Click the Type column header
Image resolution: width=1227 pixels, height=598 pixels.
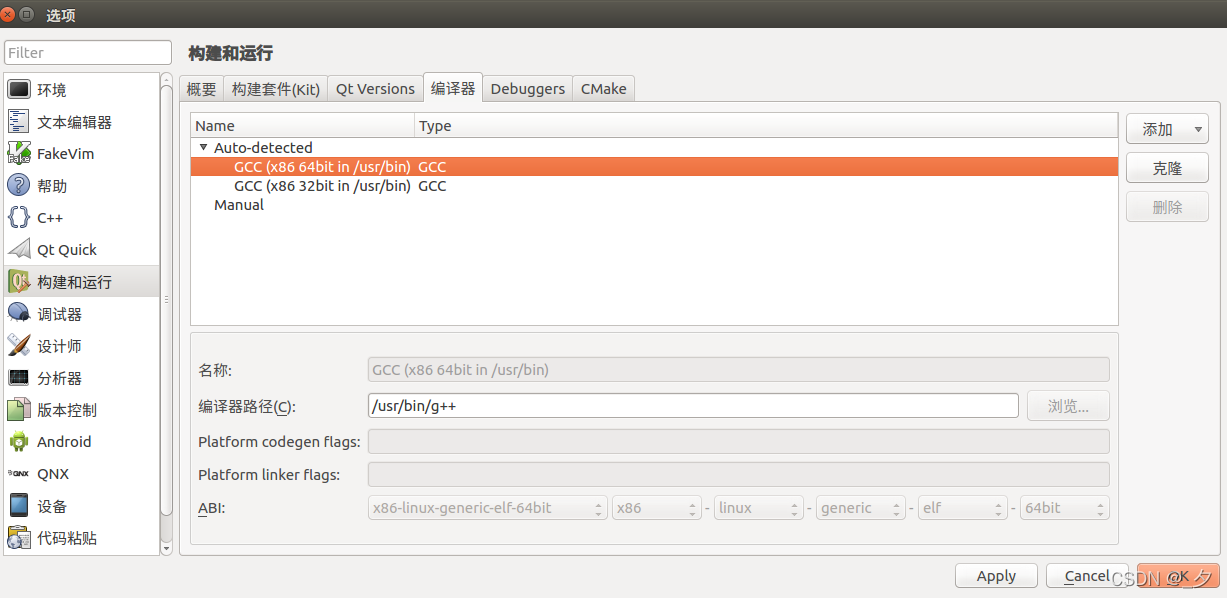[x=766, y=125]
